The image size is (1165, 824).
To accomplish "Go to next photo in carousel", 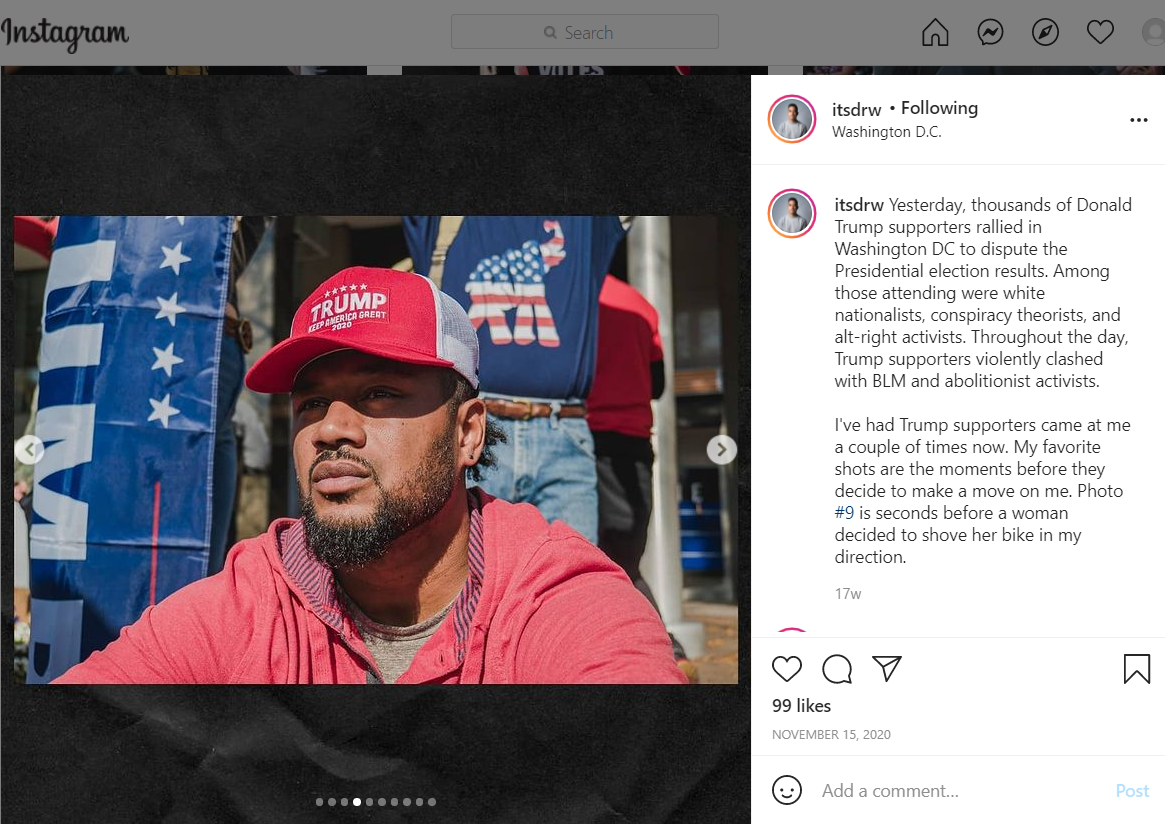I will pyautogui.click(x=721, y=450).
